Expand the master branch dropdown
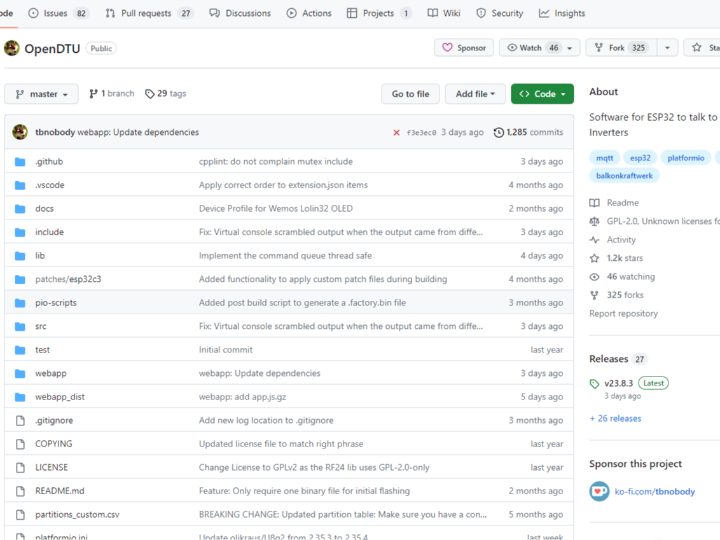This screenshot has width=720, height=540. coord(41,94)
